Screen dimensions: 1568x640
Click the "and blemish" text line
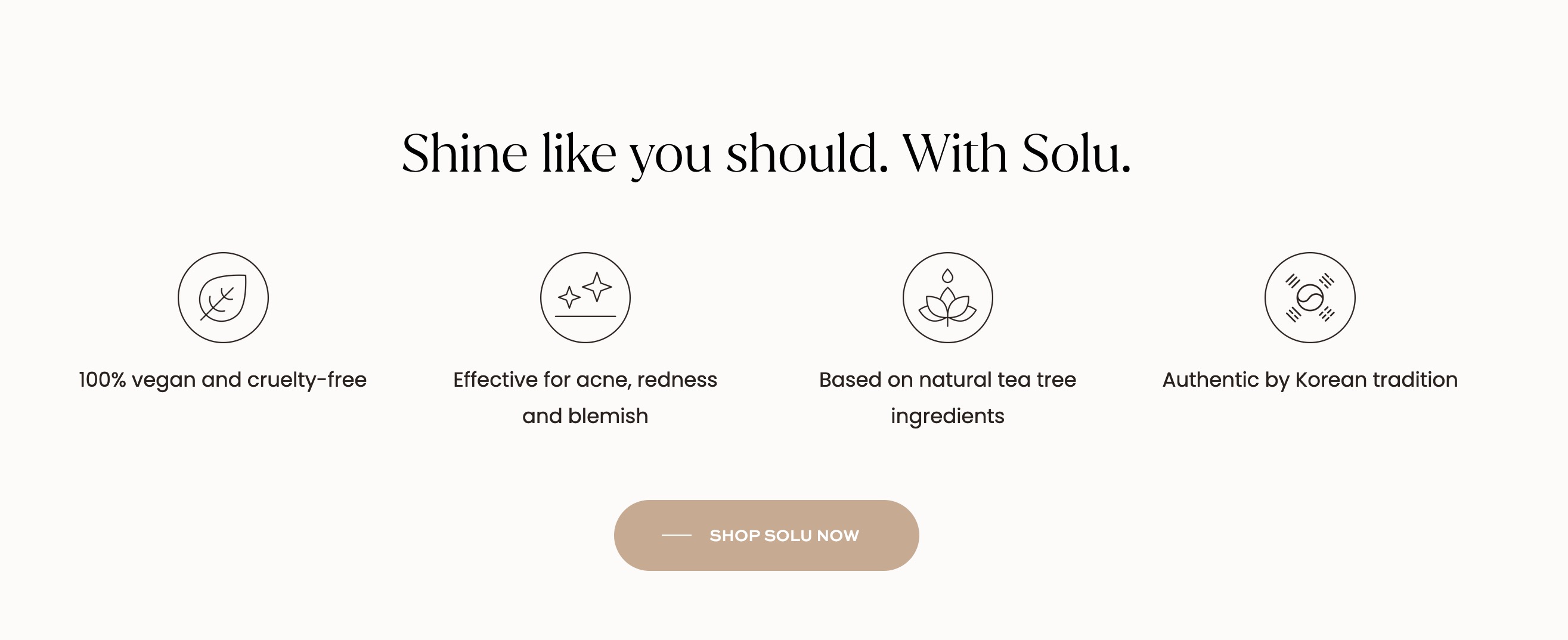point(585,416)
